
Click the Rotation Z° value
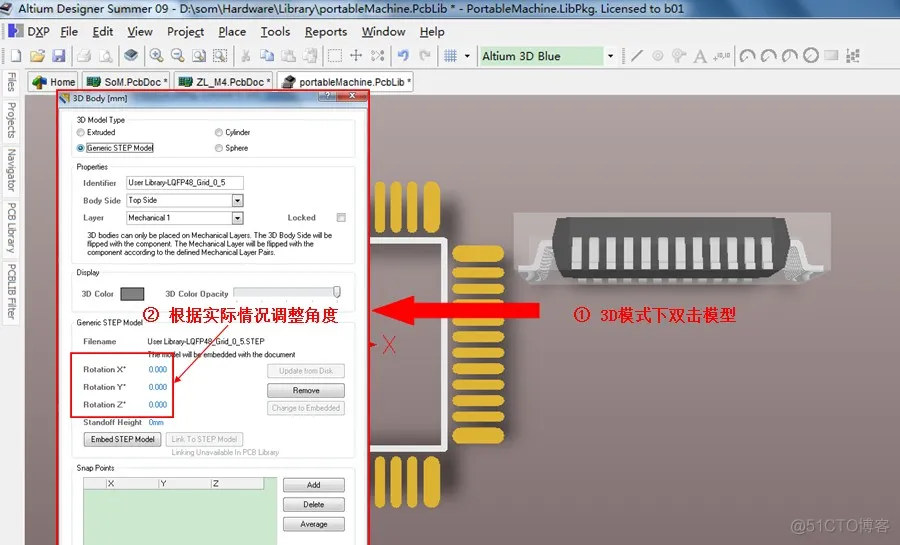[158, 405]
